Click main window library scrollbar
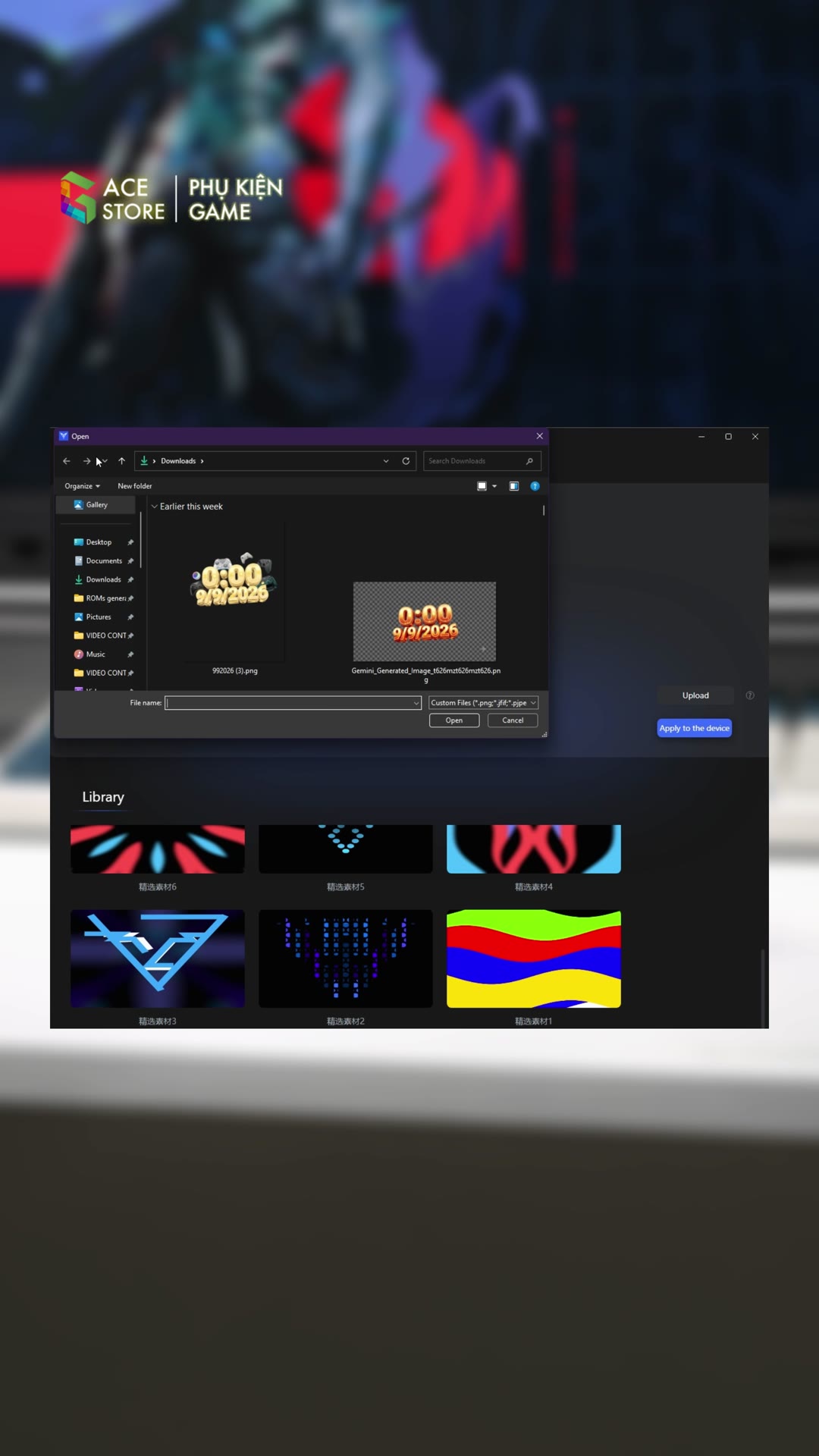The width and height of the screenshot is (819, 1456). click(x=763, y=987)
